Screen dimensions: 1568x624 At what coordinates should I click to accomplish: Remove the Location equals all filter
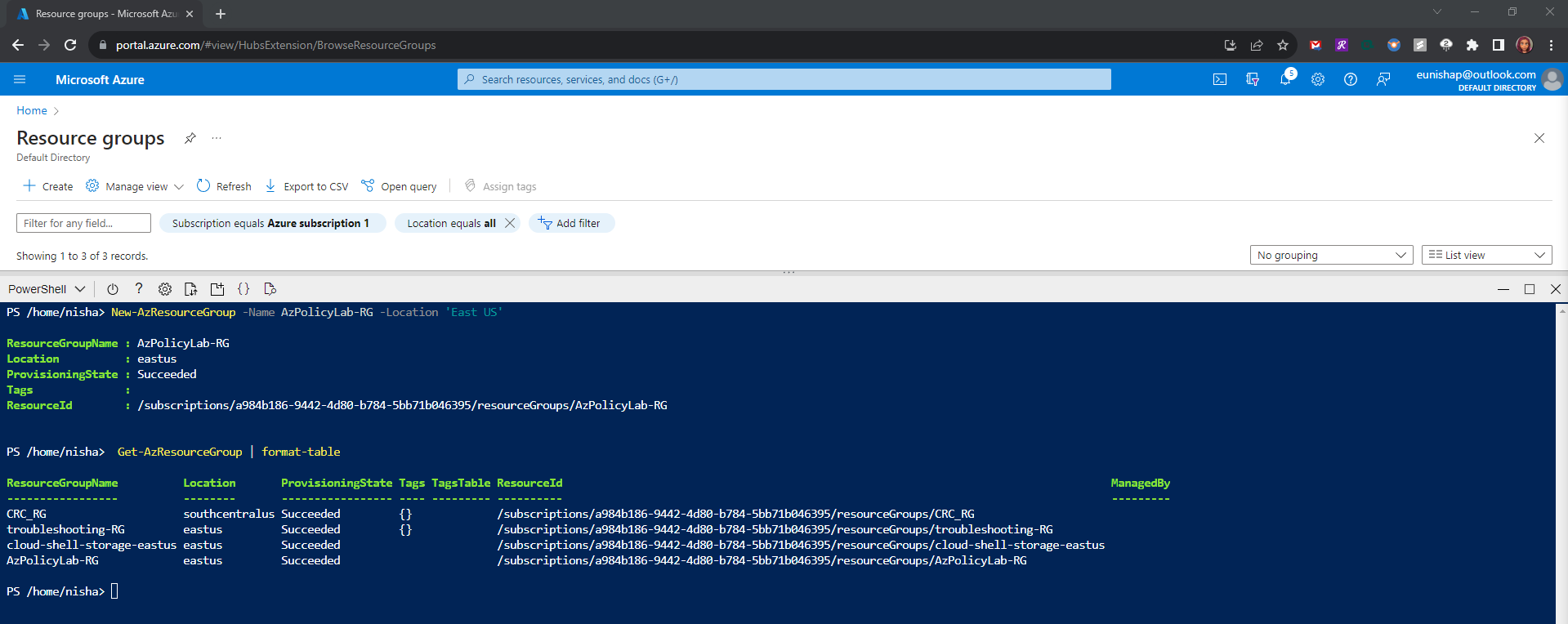click(x=510, y=223)
